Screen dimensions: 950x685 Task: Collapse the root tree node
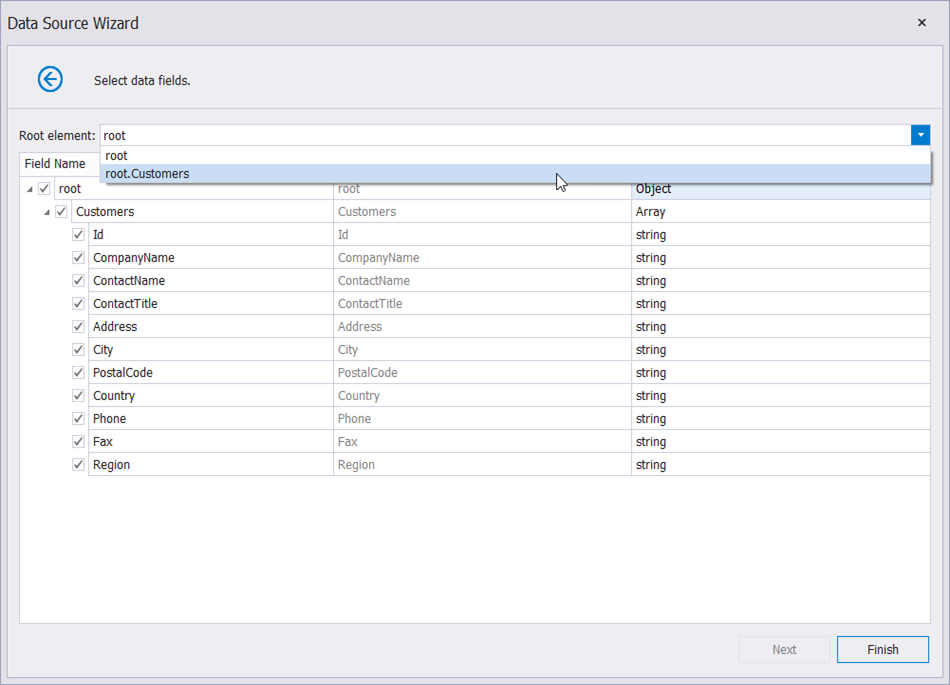(x=30, y=189)
